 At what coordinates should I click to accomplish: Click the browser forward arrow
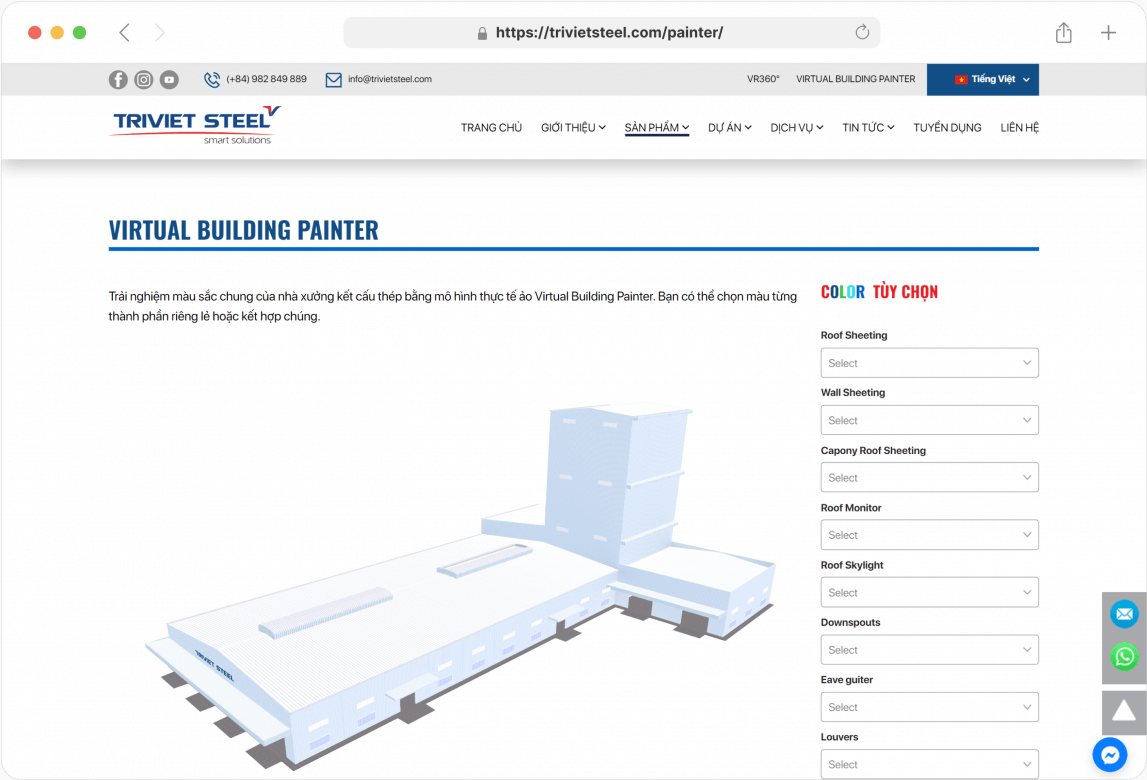(x=159, y=32)
